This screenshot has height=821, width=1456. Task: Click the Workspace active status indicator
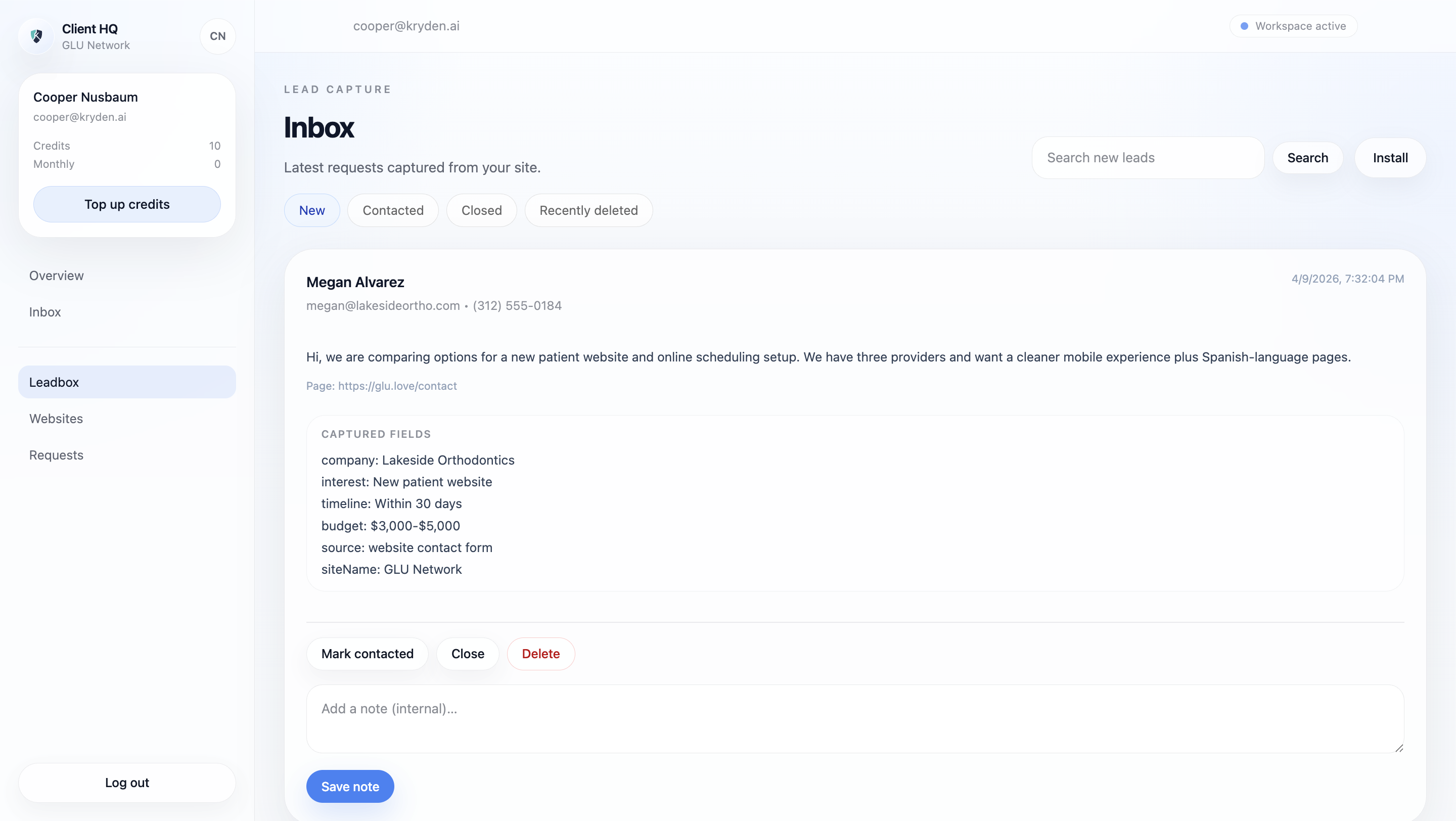[1293, 26]
